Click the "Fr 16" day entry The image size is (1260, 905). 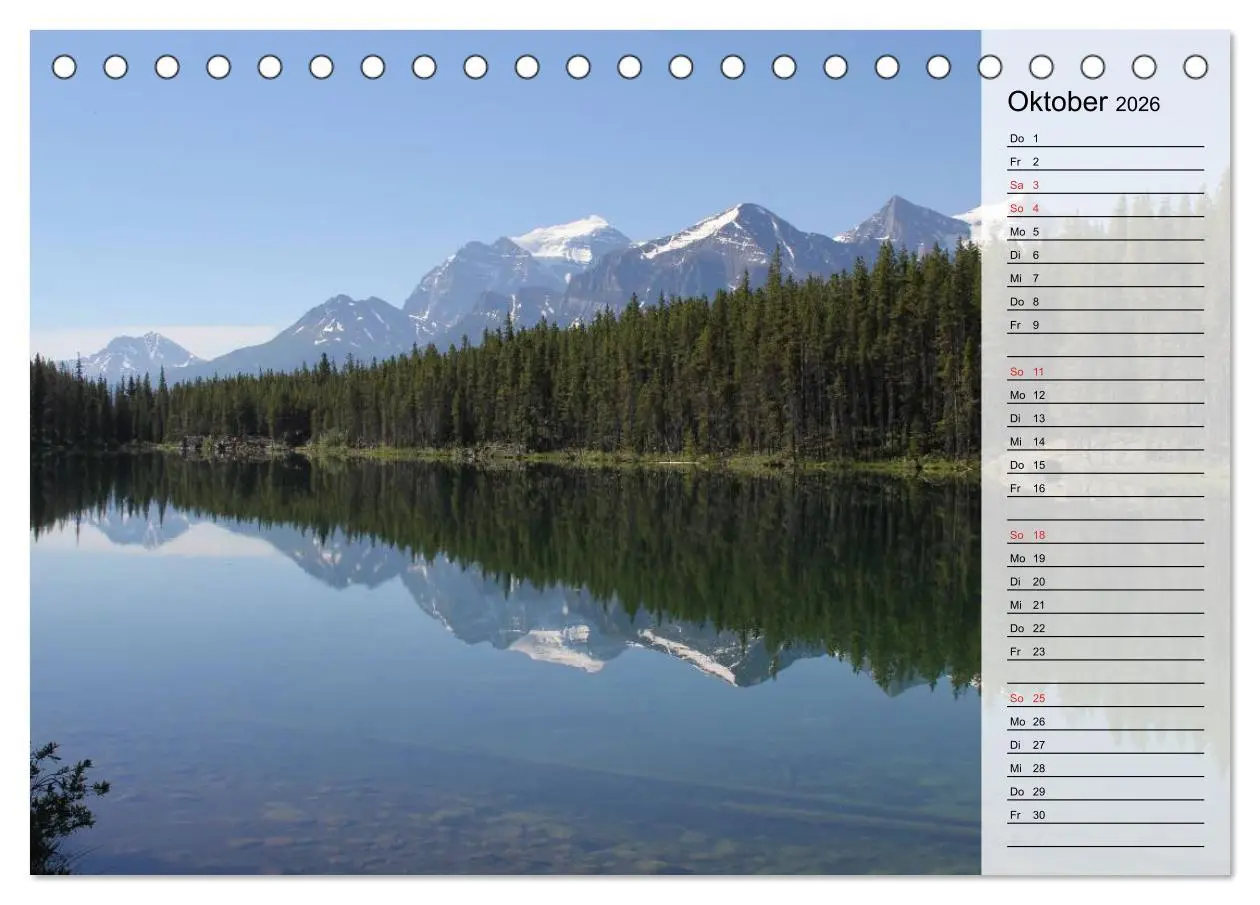coord(1105,488)
